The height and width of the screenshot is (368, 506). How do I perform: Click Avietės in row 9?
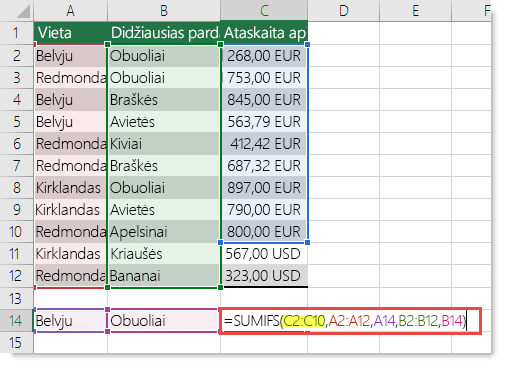(x=164, y=210)
